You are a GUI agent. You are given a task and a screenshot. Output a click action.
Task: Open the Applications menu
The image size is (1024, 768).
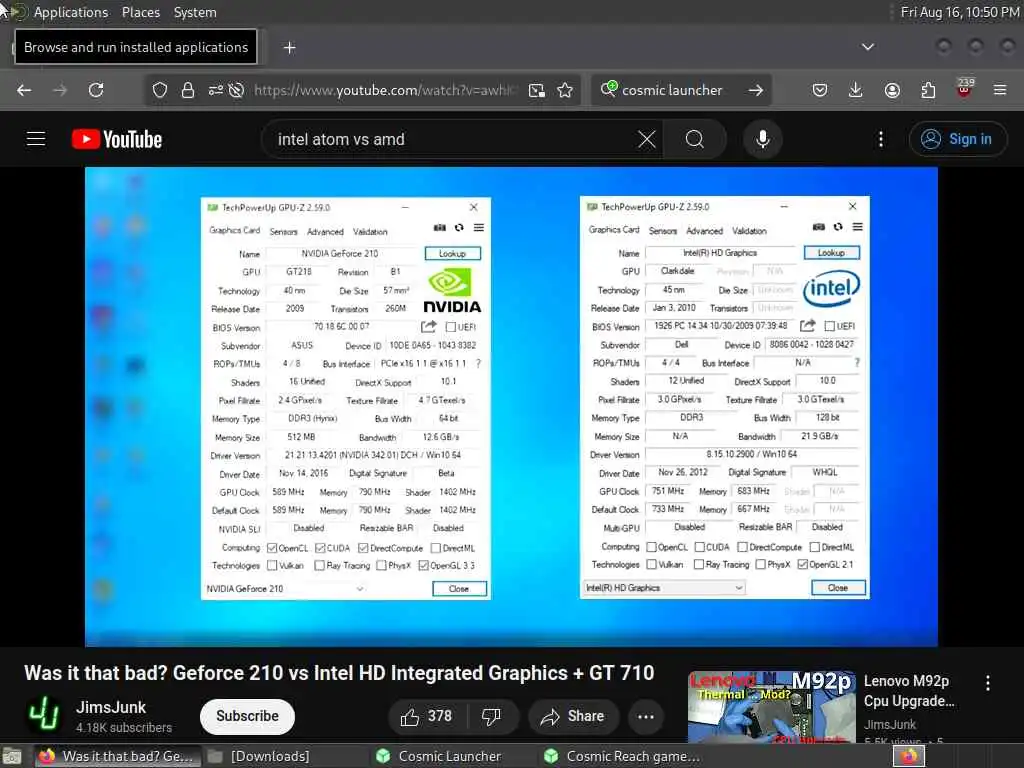[x=71, y=12]
